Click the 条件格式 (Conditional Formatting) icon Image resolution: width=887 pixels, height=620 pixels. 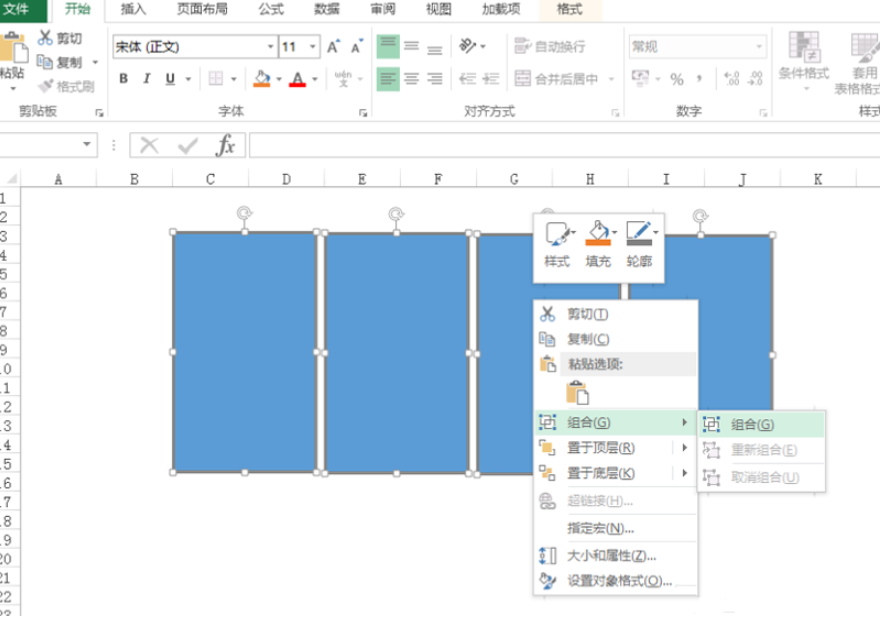806,62
